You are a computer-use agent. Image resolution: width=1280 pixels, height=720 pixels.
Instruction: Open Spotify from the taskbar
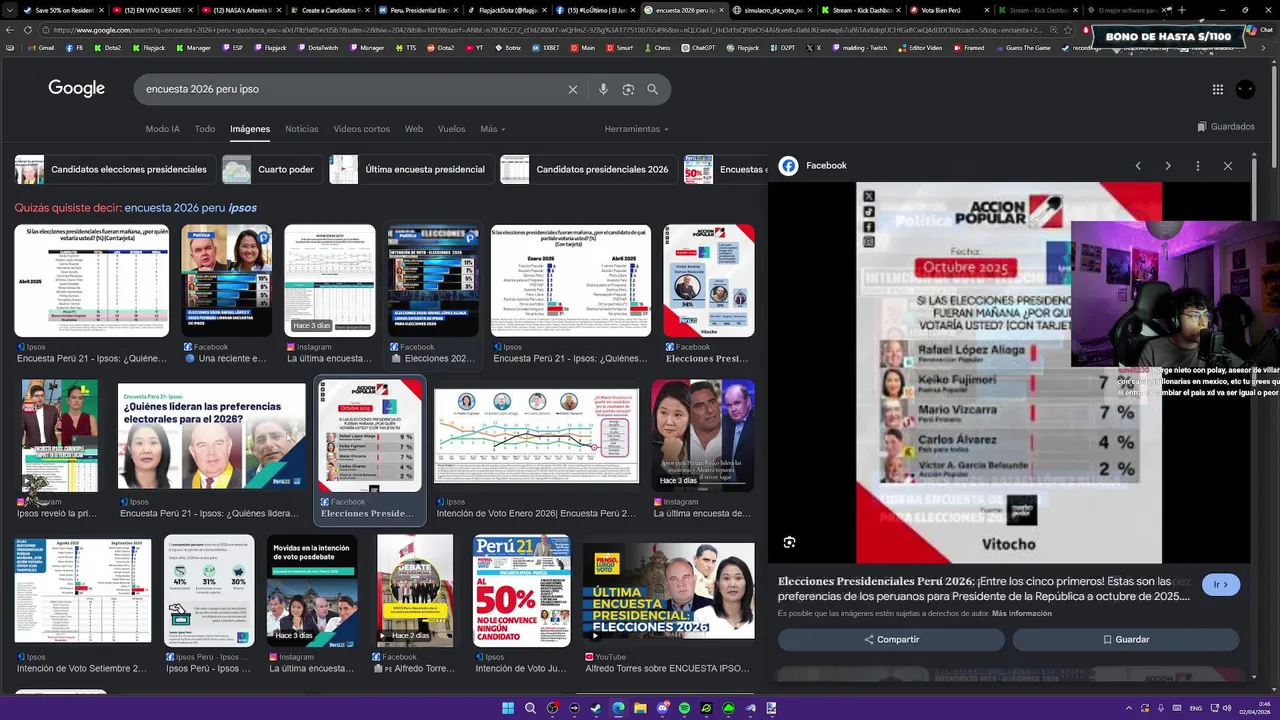(x=684, y=708)
